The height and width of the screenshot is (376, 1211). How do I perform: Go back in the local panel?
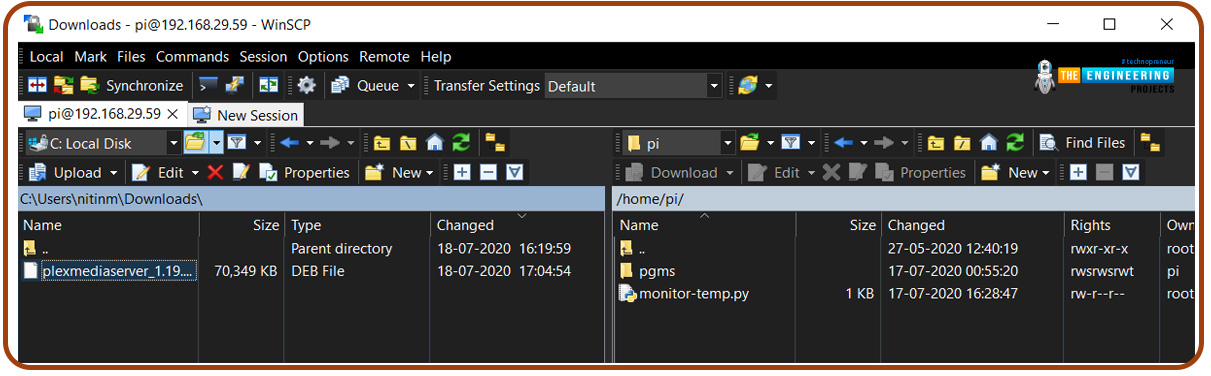click(291, 143)
